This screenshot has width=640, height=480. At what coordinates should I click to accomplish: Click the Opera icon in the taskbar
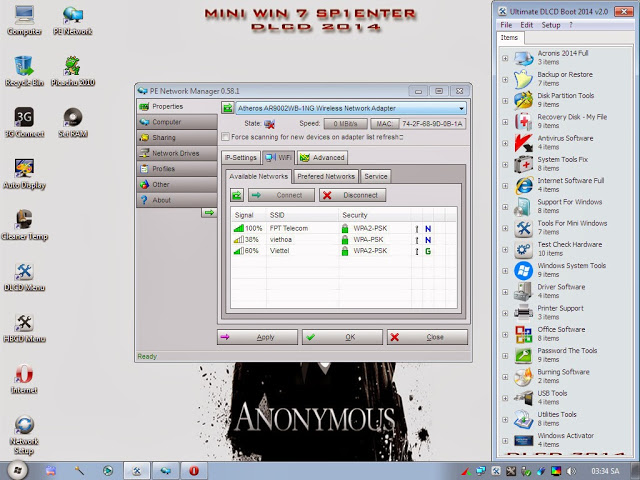click(194, 471)
